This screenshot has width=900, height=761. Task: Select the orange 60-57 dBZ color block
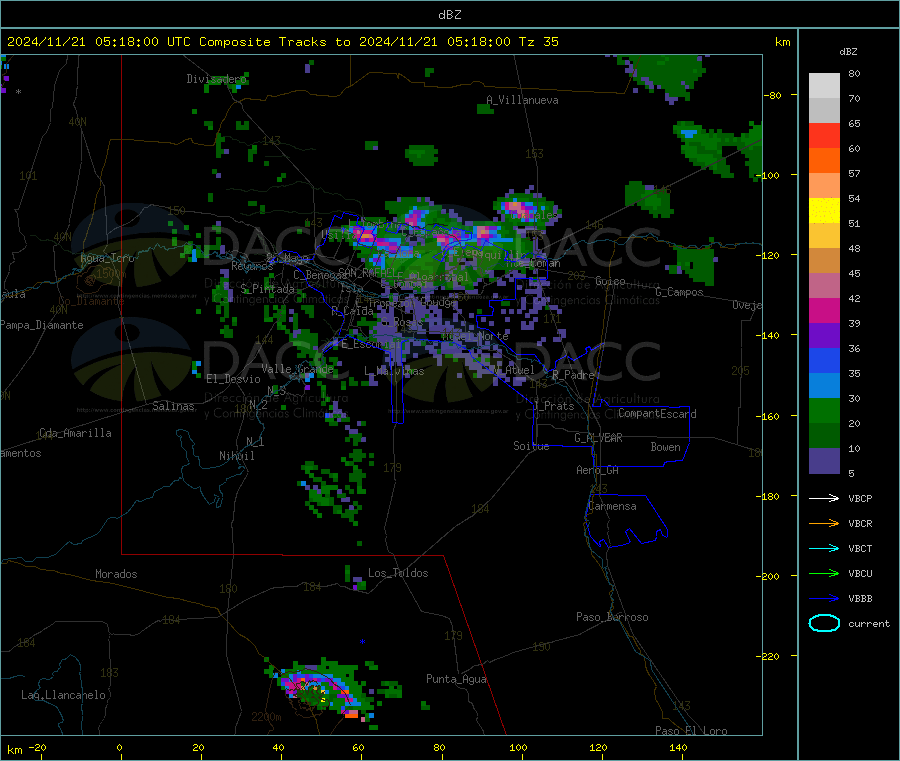824,161
